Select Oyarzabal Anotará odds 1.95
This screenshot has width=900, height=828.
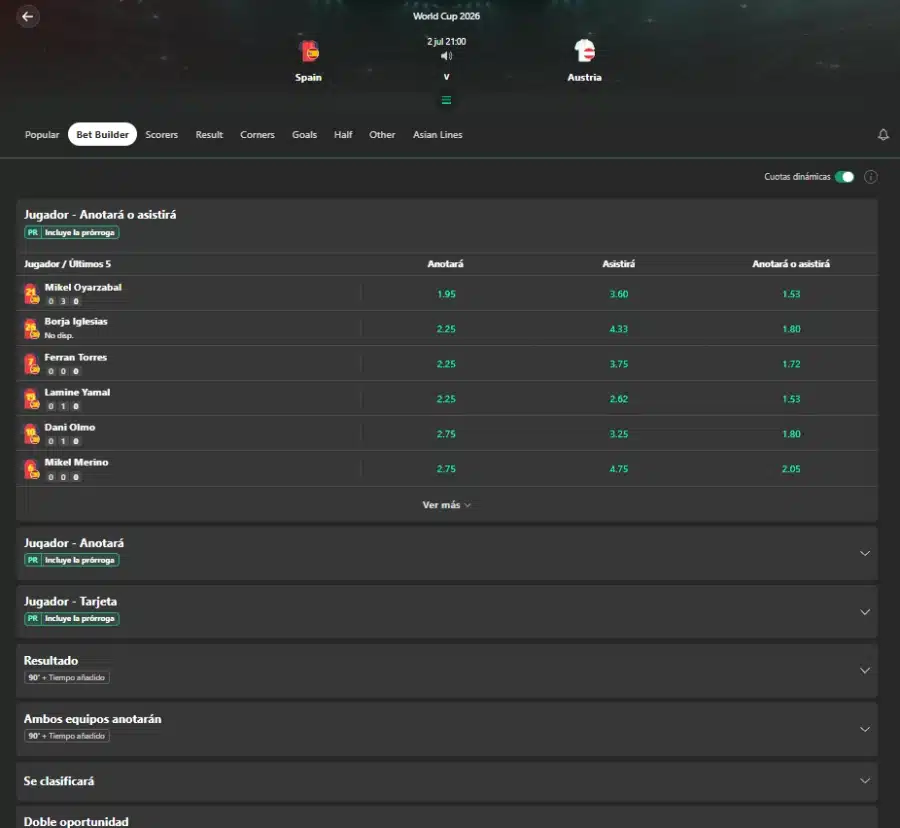click(446, 294)
